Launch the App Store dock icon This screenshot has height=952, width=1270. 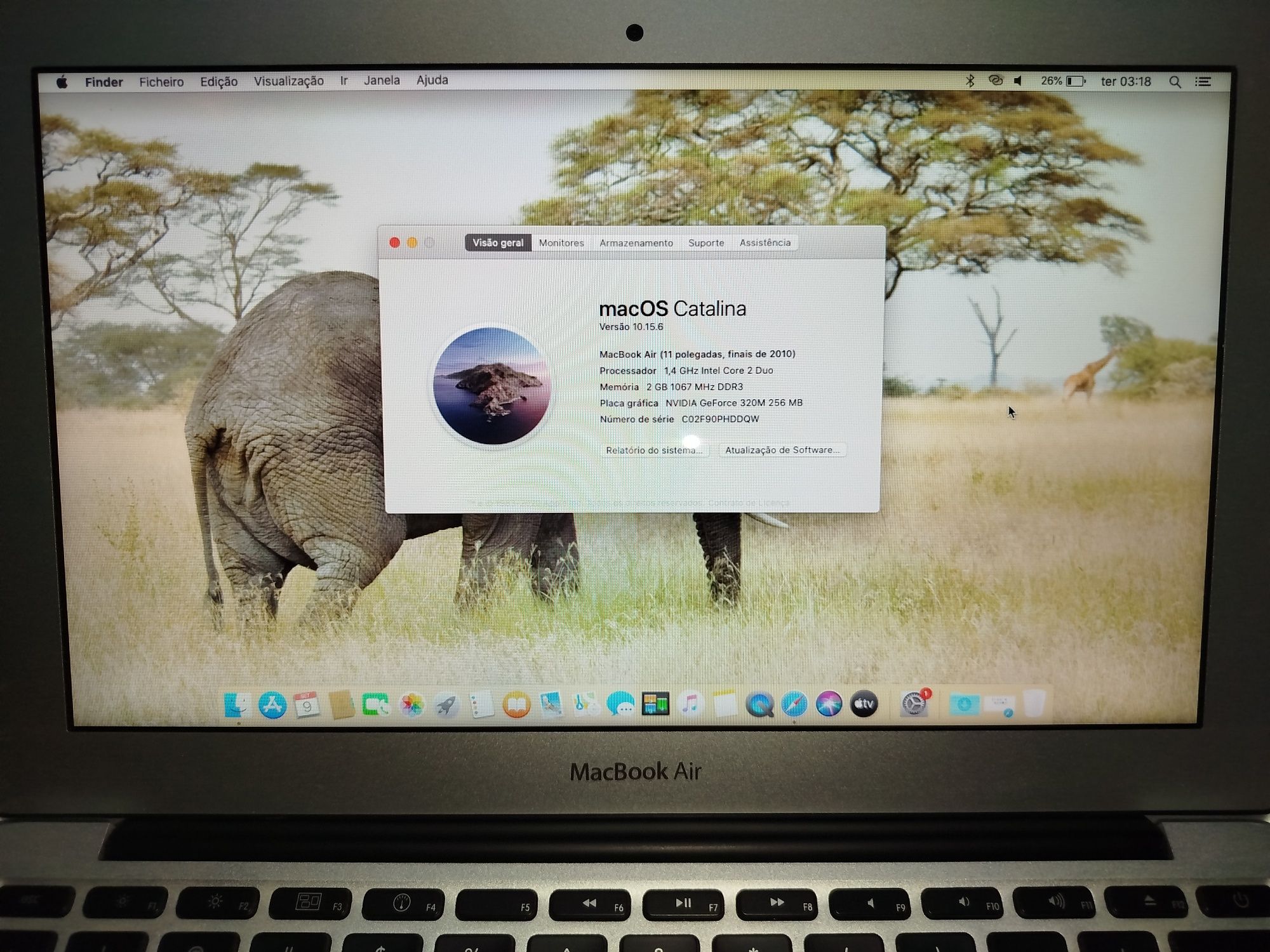pyautogui.click(x=272, y=704)
